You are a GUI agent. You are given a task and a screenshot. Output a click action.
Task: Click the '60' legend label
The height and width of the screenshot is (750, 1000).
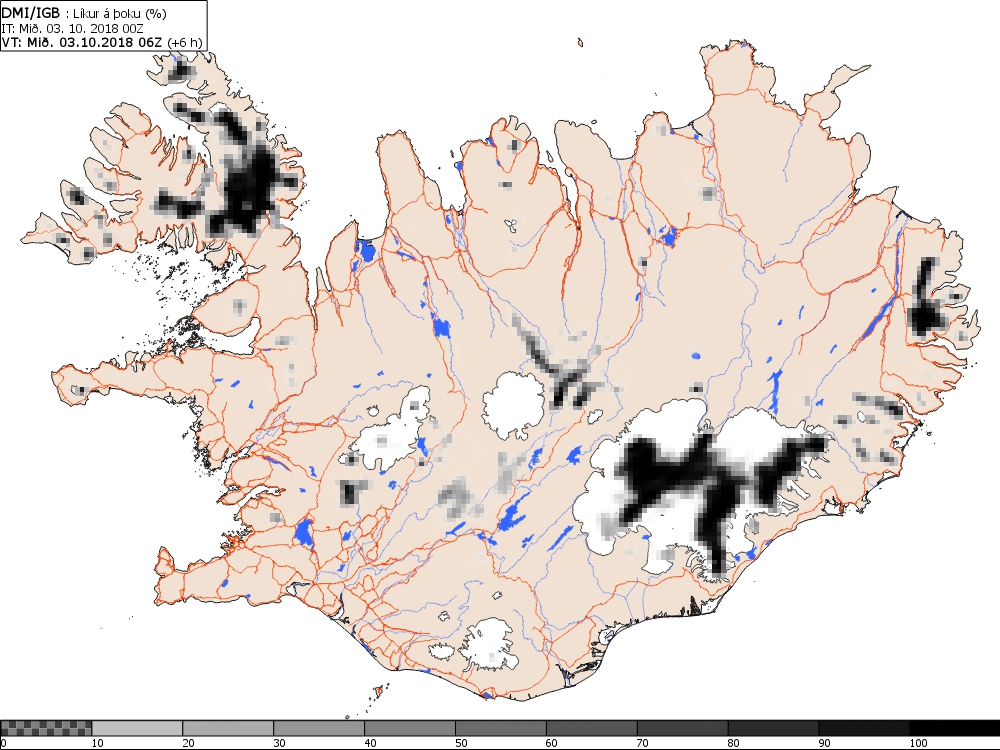[552, 743]
